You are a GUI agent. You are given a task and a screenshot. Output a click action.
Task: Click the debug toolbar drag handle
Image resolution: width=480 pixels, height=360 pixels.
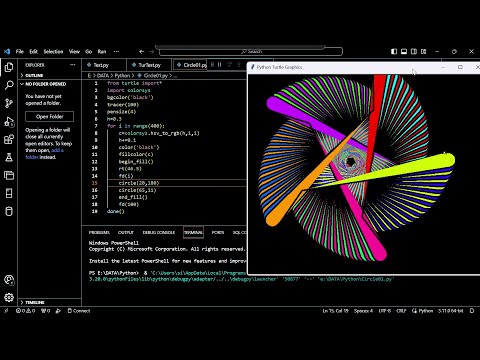point(212,65)
